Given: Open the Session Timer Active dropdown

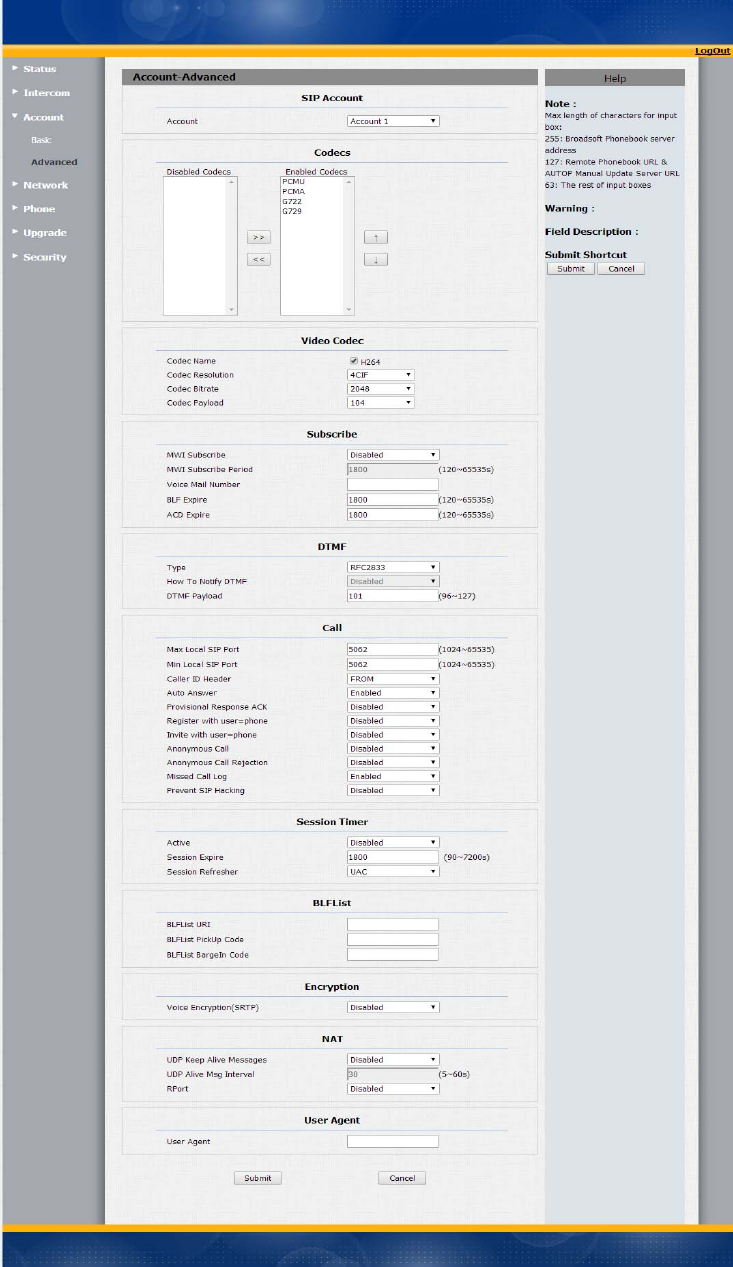Looking at the screenshot, I should (x=393, y=843).
